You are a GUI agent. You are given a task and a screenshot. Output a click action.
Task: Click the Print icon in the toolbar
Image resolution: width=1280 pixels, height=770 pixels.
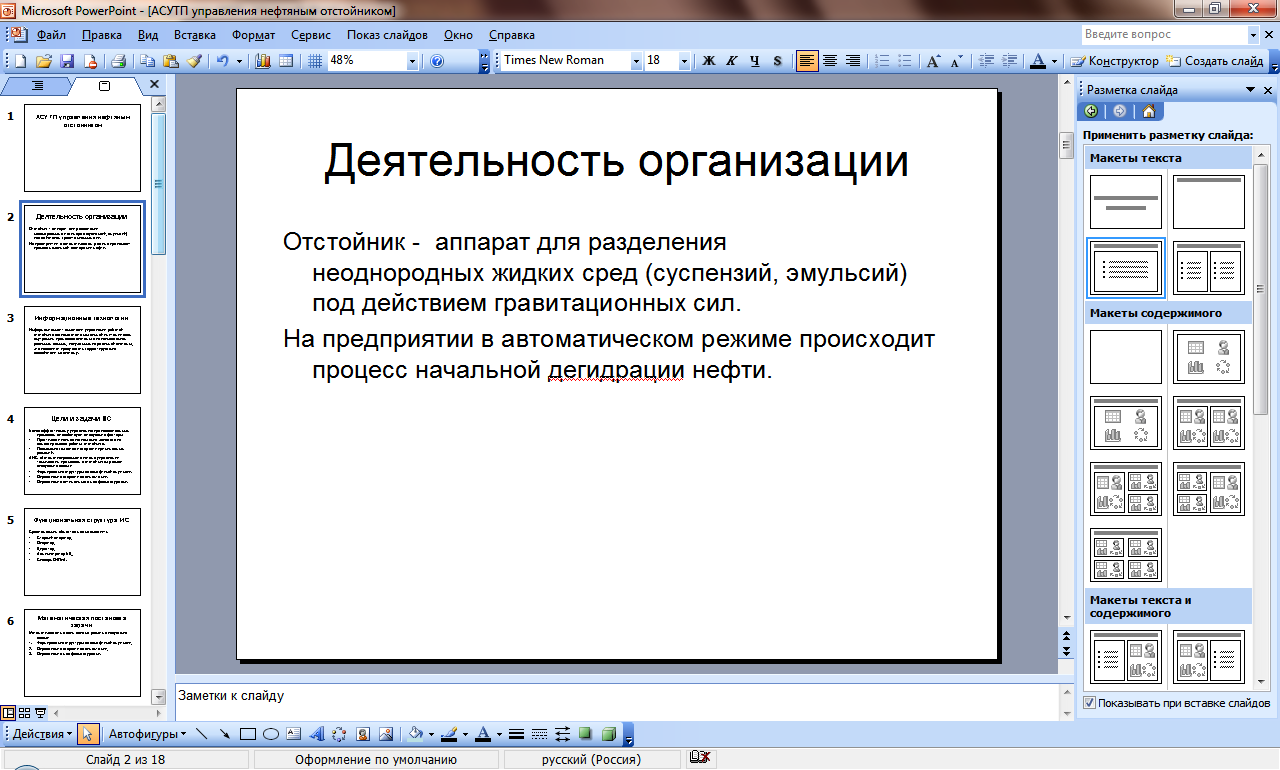[119, 61]
